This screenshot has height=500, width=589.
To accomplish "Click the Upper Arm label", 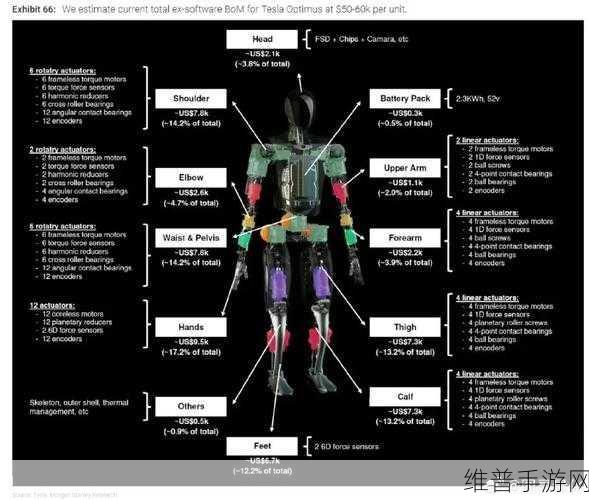I will pos(405,168).
